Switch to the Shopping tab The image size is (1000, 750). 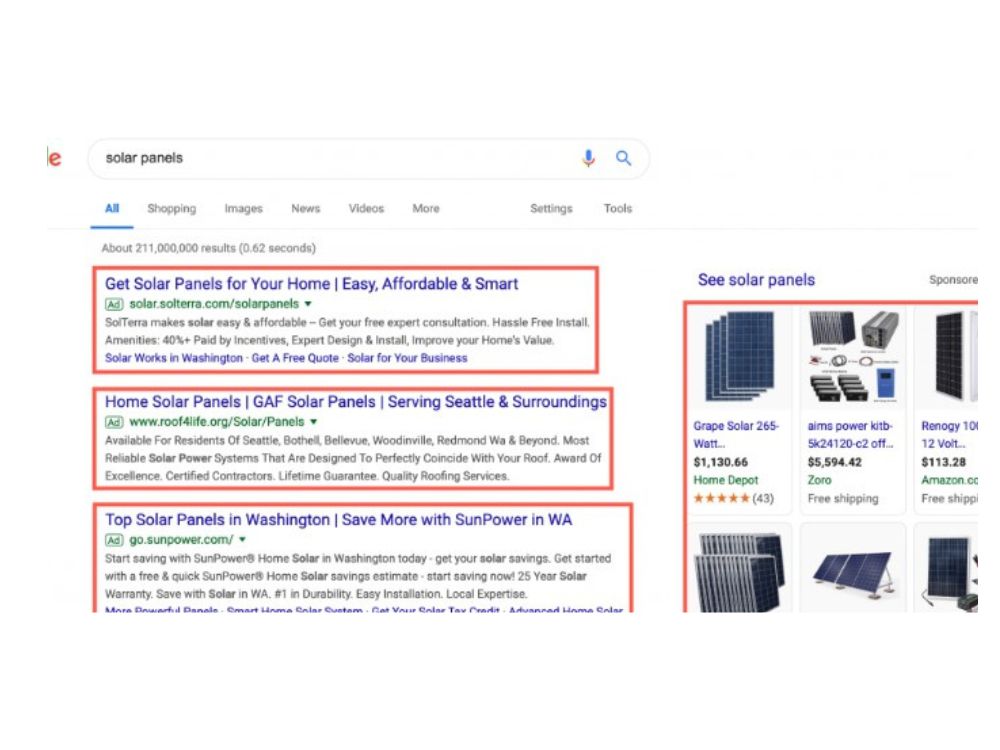172,209
